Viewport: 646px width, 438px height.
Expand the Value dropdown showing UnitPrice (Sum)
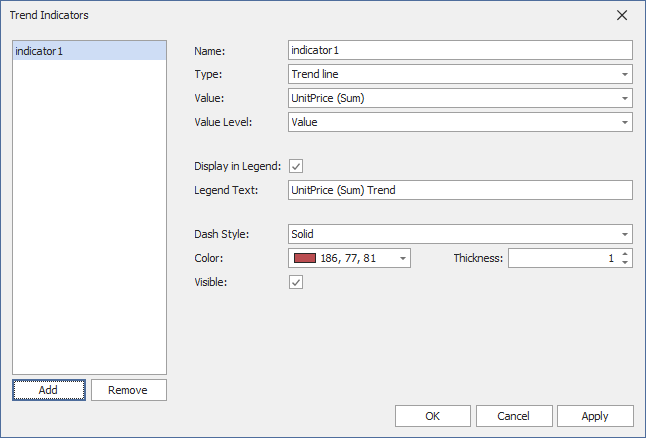click(624, 98)
